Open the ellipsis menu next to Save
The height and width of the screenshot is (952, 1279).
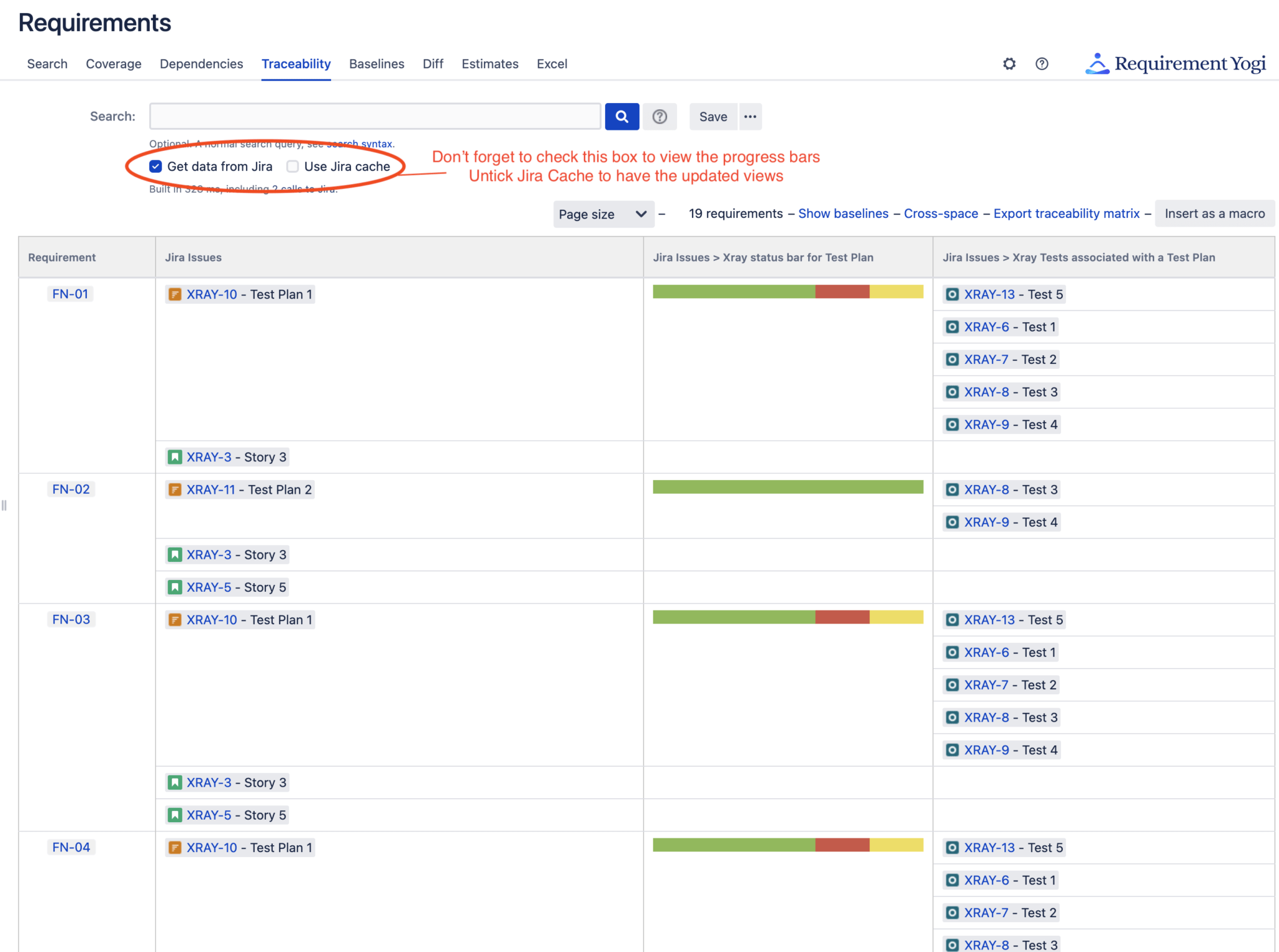tap(749, 116)
